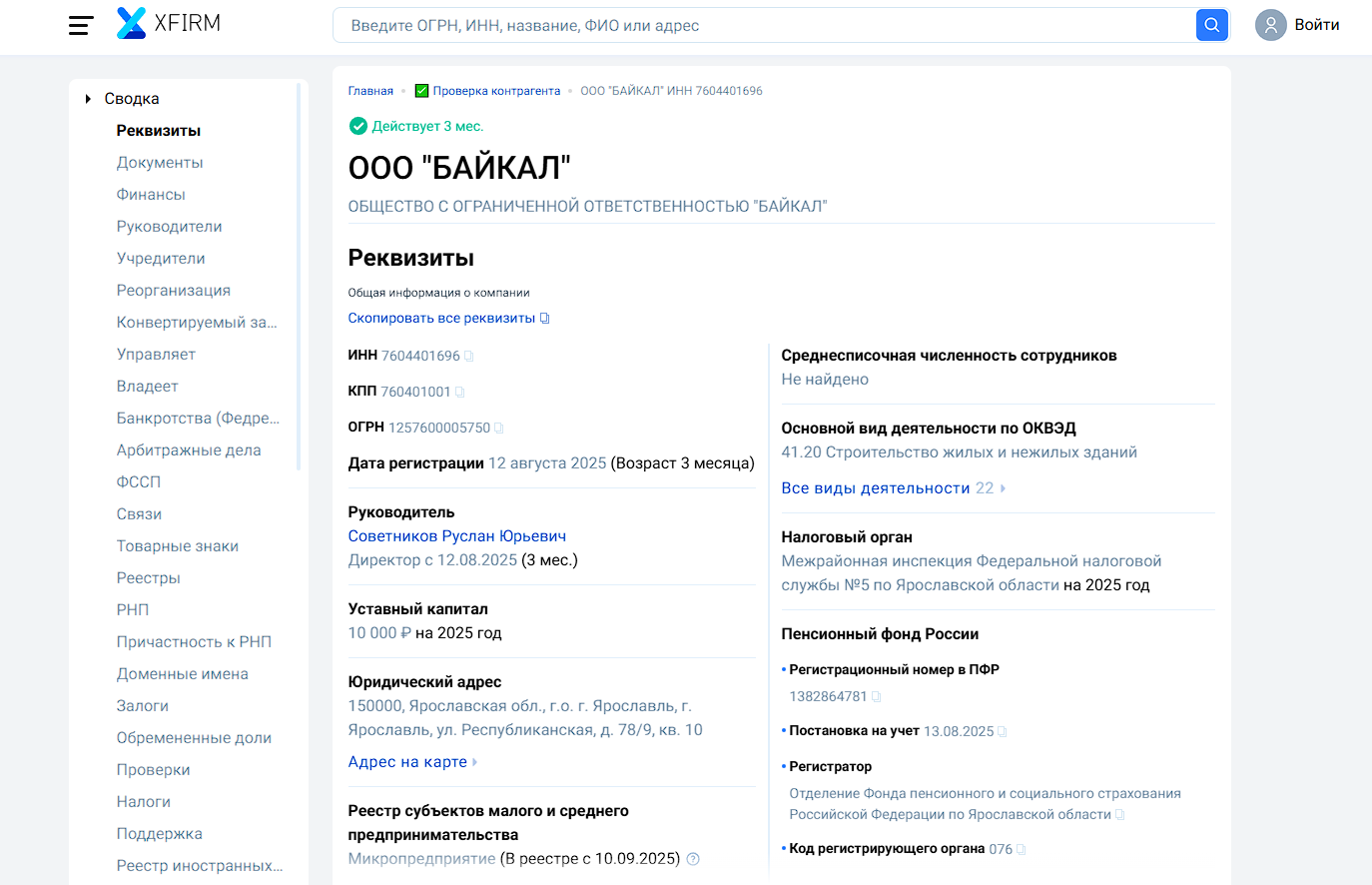
Task: Open Залоги sidebar item
Action: click(x=142, y=706)
